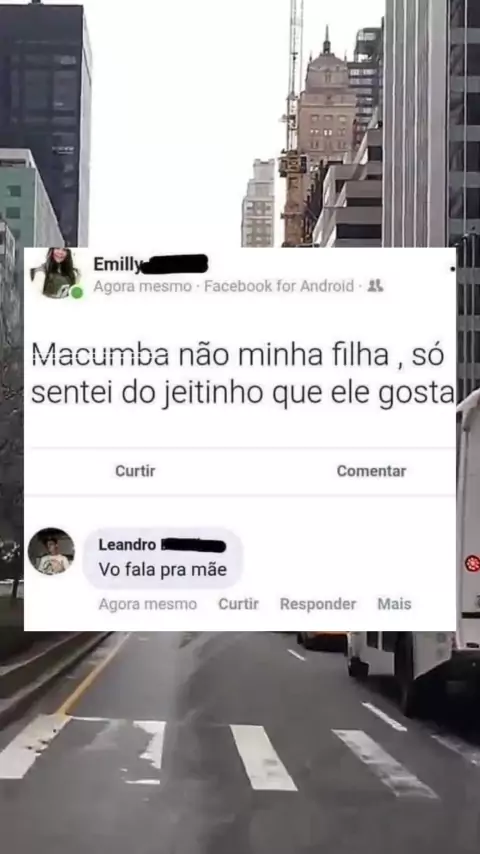Reply to comment using Responder
The width and height of the screenshot is (480, 854).
[x=318, y=604]
